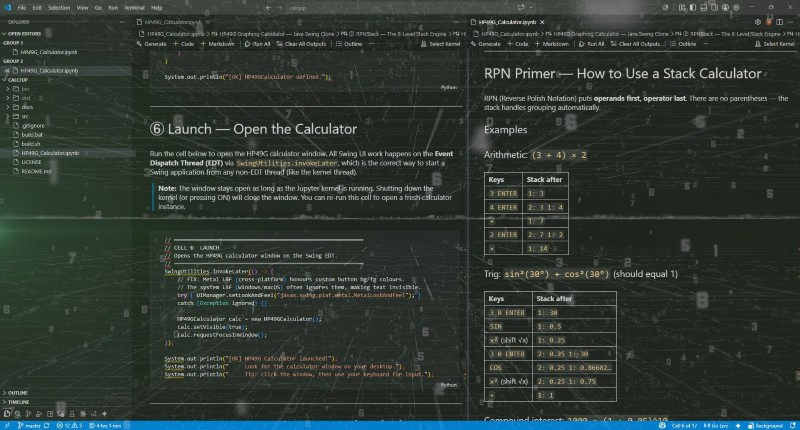Click the master branch indicator in status bar
Viewport: 800px width, 430px height.
(x=30, y=425)
